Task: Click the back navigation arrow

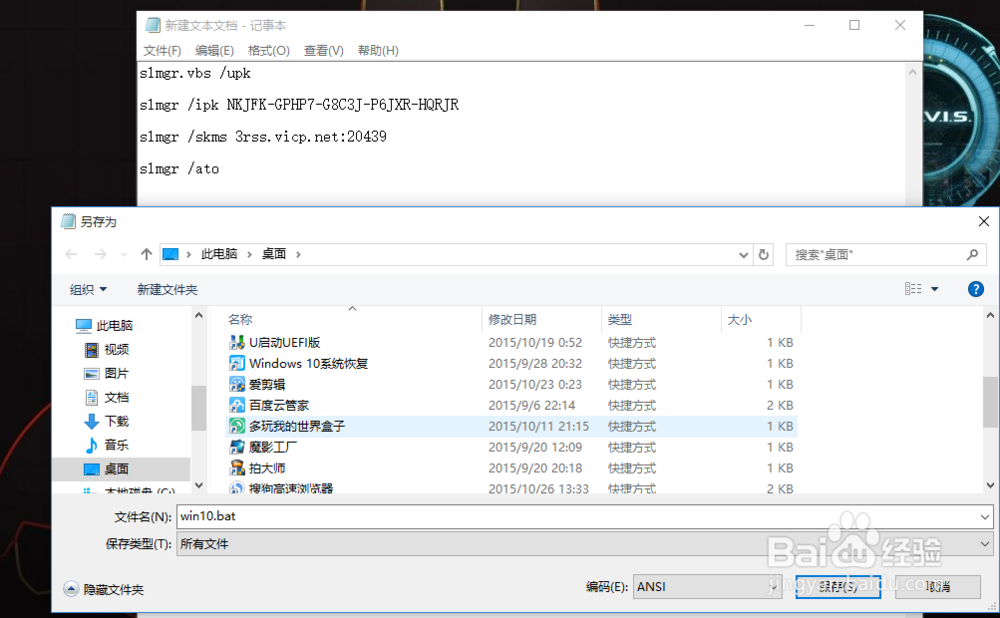Action: click(x=70, y=254)
